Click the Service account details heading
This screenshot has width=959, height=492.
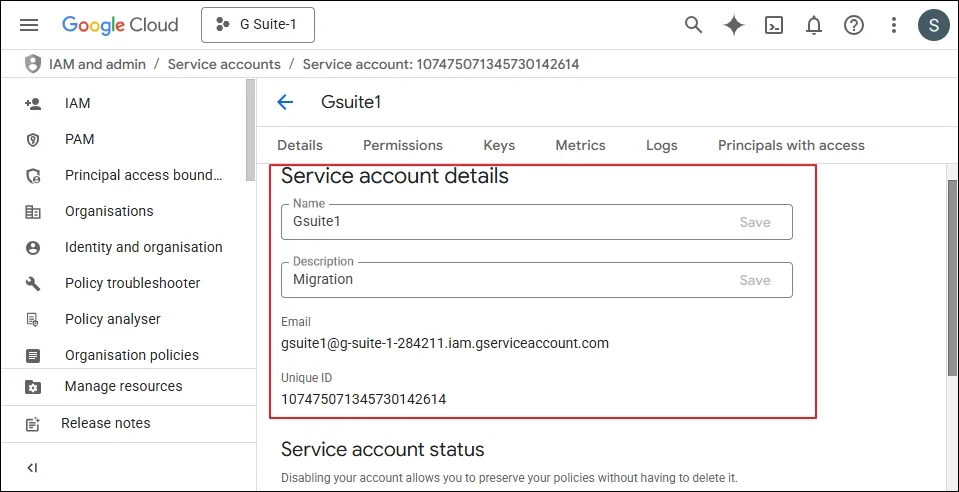(394, 176)
